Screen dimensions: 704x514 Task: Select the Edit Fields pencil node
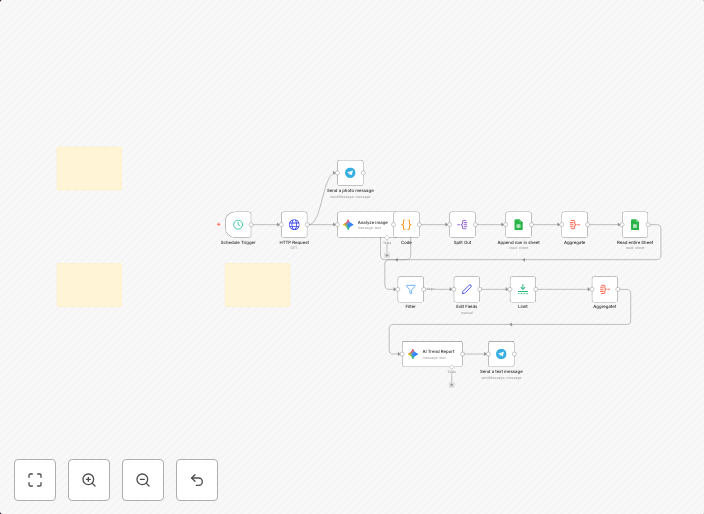[467, 290]
